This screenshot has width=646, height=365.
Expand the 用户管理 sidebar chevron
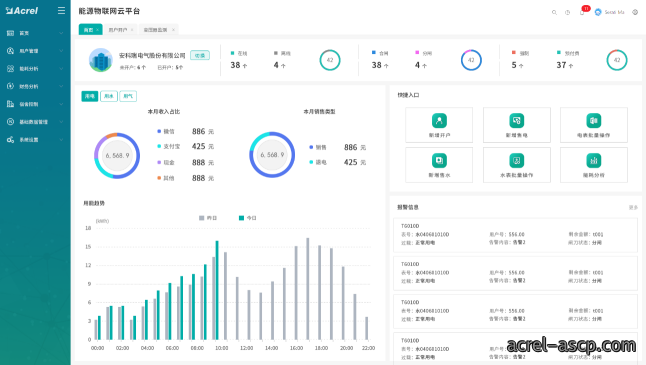click(61, 51)
